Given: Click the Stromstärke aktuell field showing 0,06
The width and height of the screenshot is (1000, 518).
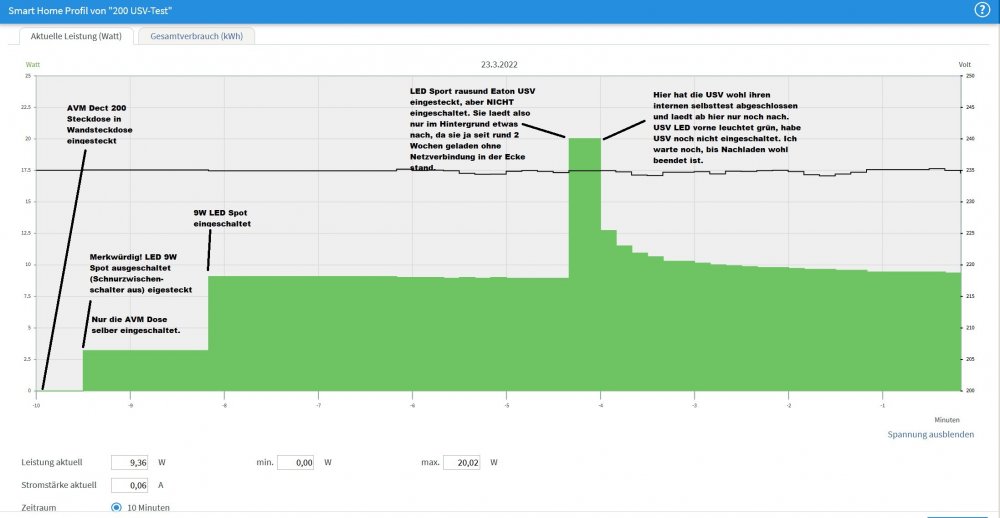Looking at the screenshot, I should click(x=129, y=485).
